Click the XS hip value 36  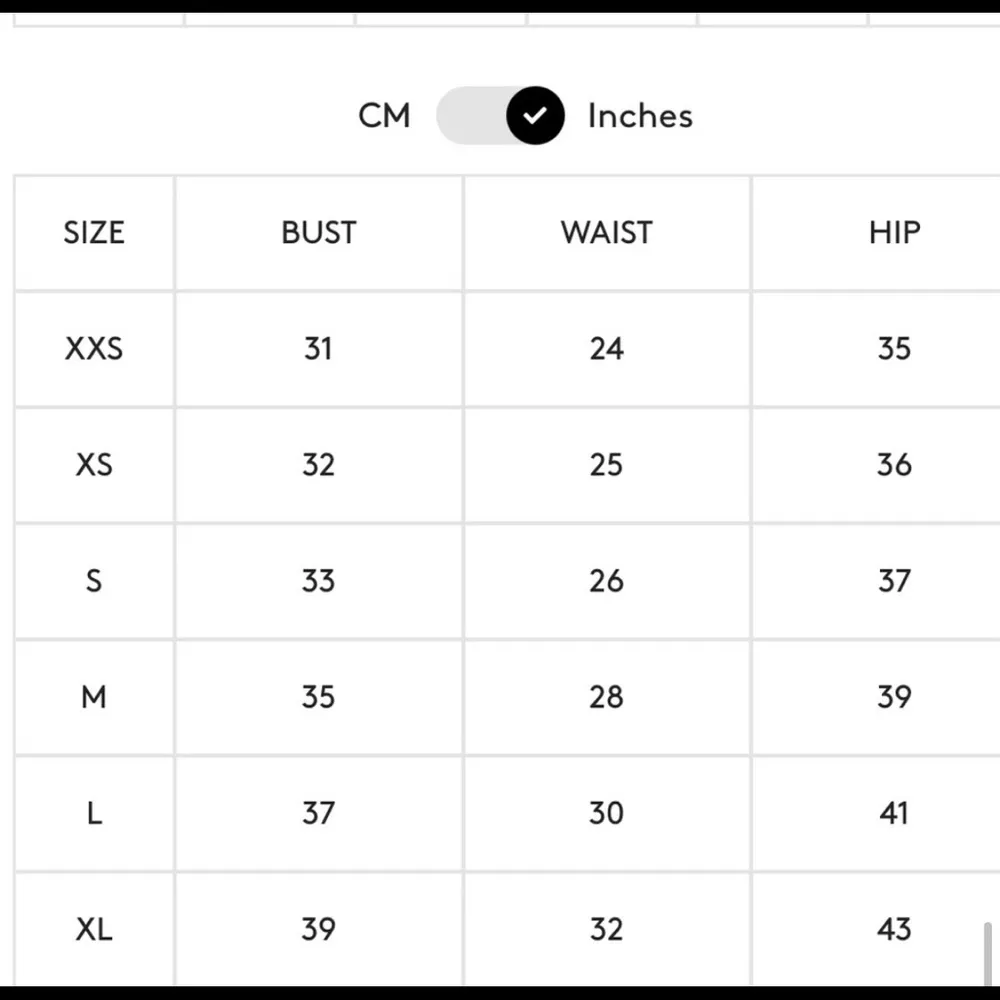[894, 465]
